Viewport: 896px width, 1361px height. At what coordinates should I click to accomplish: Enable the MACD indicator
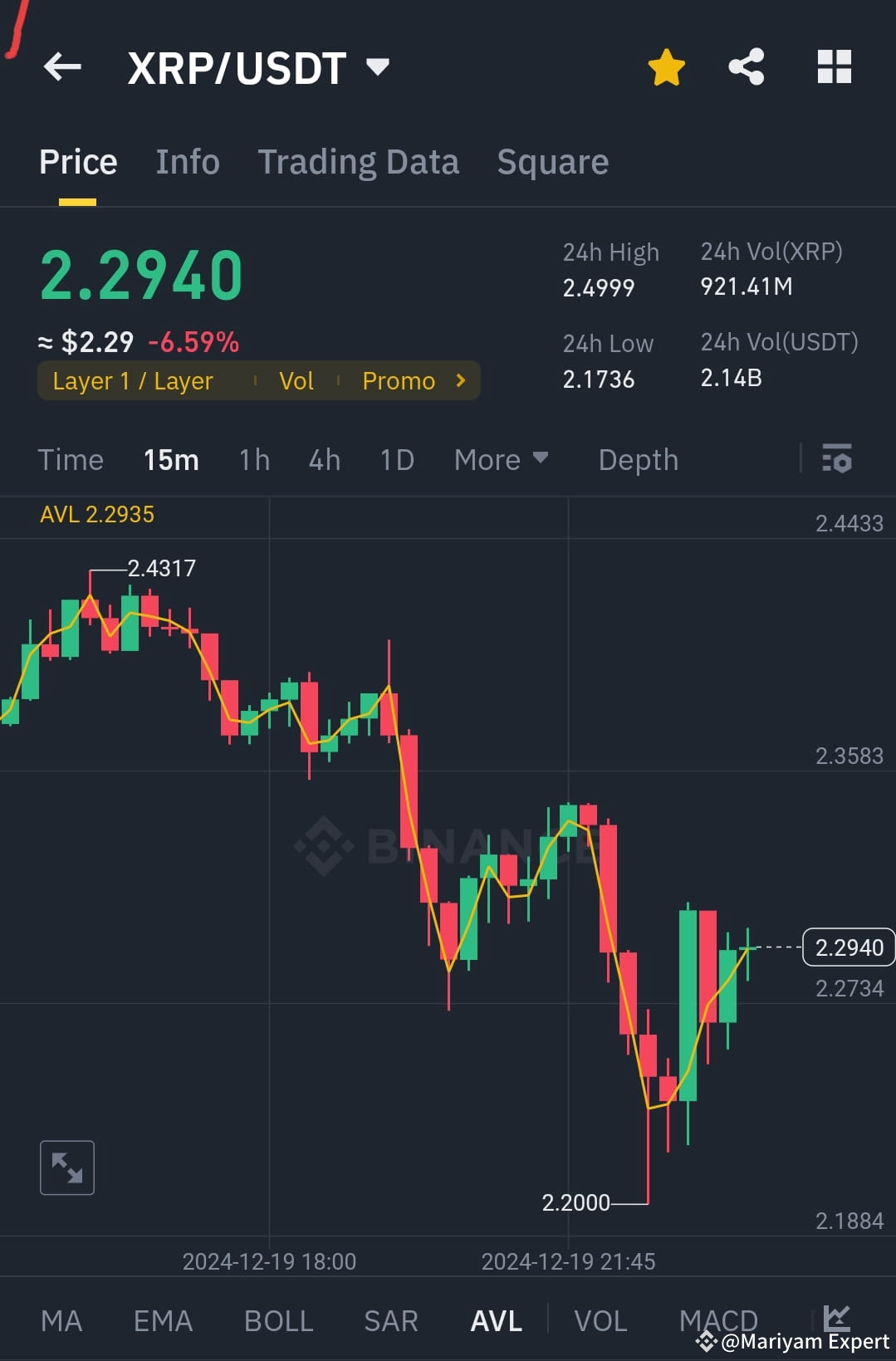718,1319
